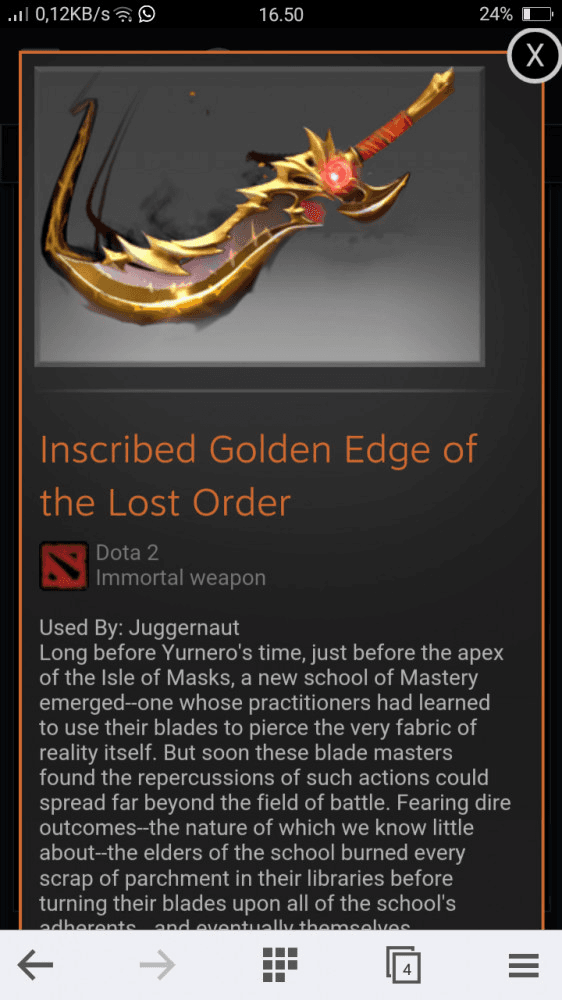Image resolution: width=562 pixels, height=1000 pixels.
Task: Tap the Wi-Fi icon in status bar
Action: (x=123, y=15)
